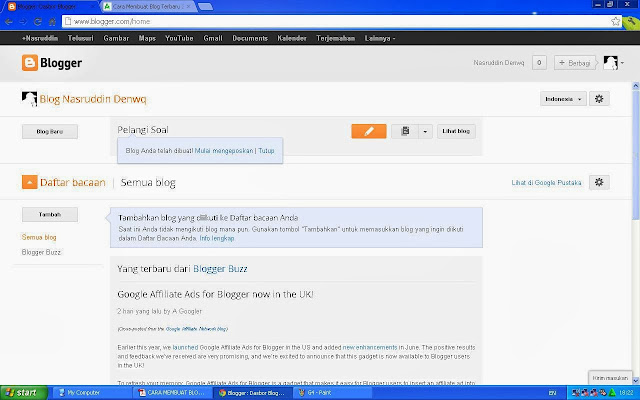
Task: Click the launched link in the article
Action: point(185,347)
